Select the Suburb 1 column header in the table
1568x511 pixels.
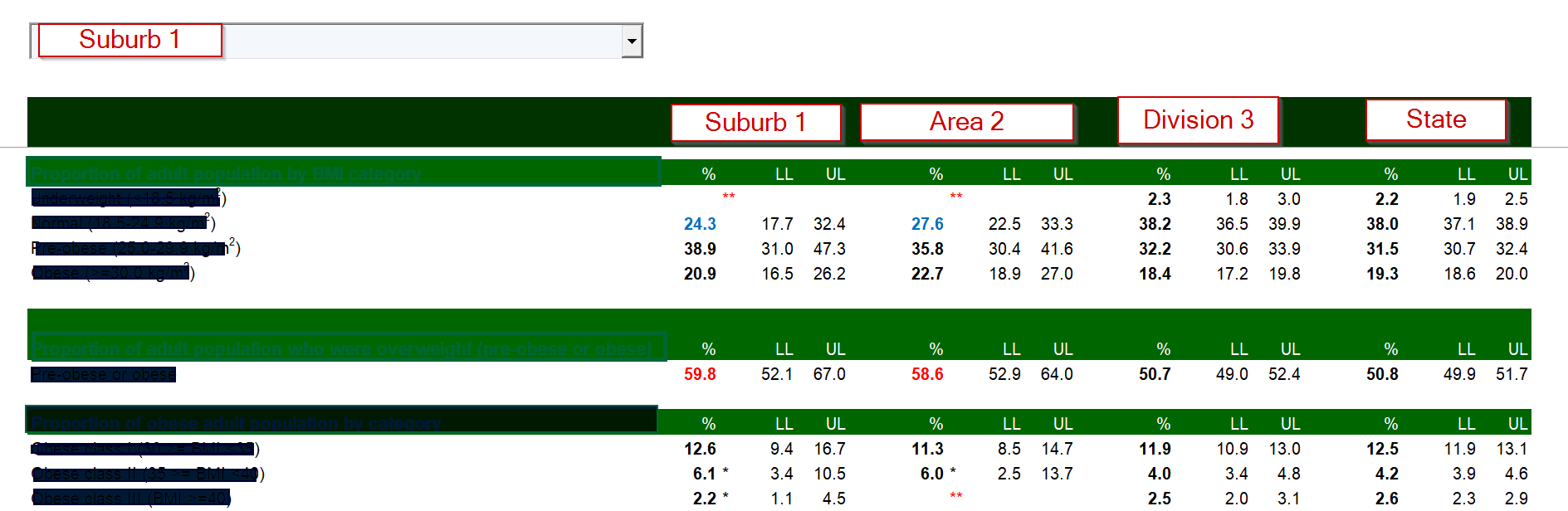[756, 123]
